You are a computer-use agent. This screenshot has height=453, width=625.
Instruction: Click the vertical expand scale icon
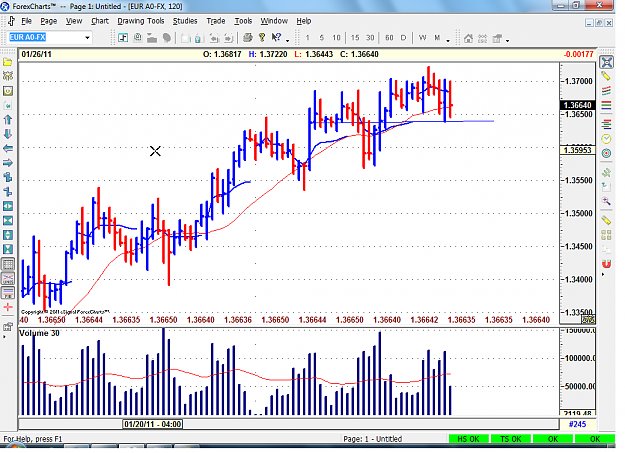[8, 235]
